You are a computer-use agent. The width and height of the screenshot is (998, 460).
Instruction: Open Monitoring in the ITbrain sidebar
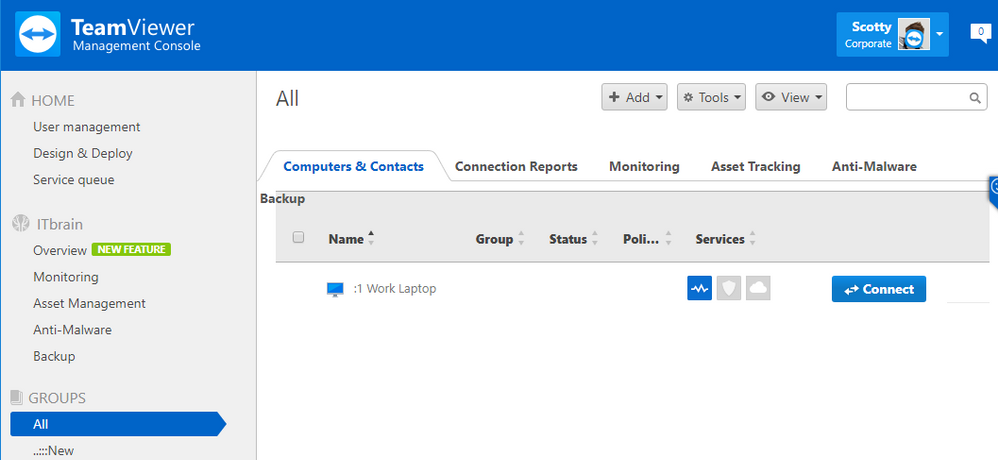[66, 277]
